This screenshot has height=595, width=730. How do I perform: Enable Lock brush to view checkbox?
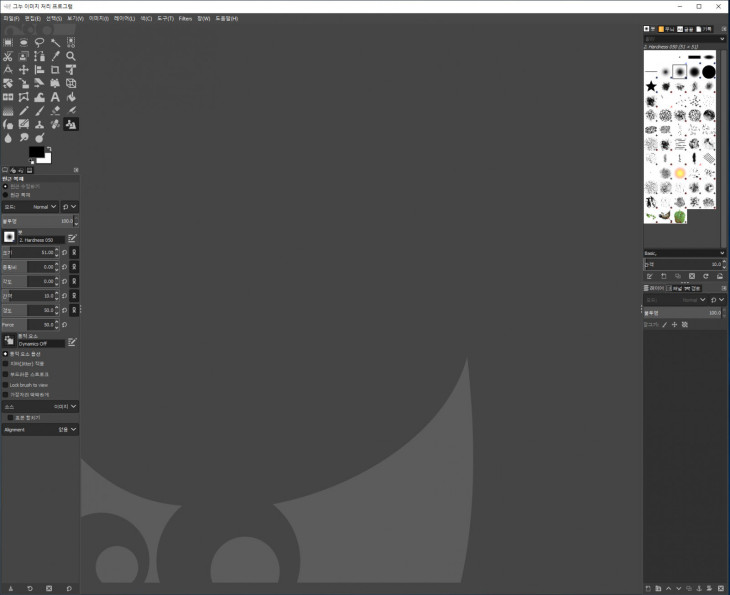[6, 385]
